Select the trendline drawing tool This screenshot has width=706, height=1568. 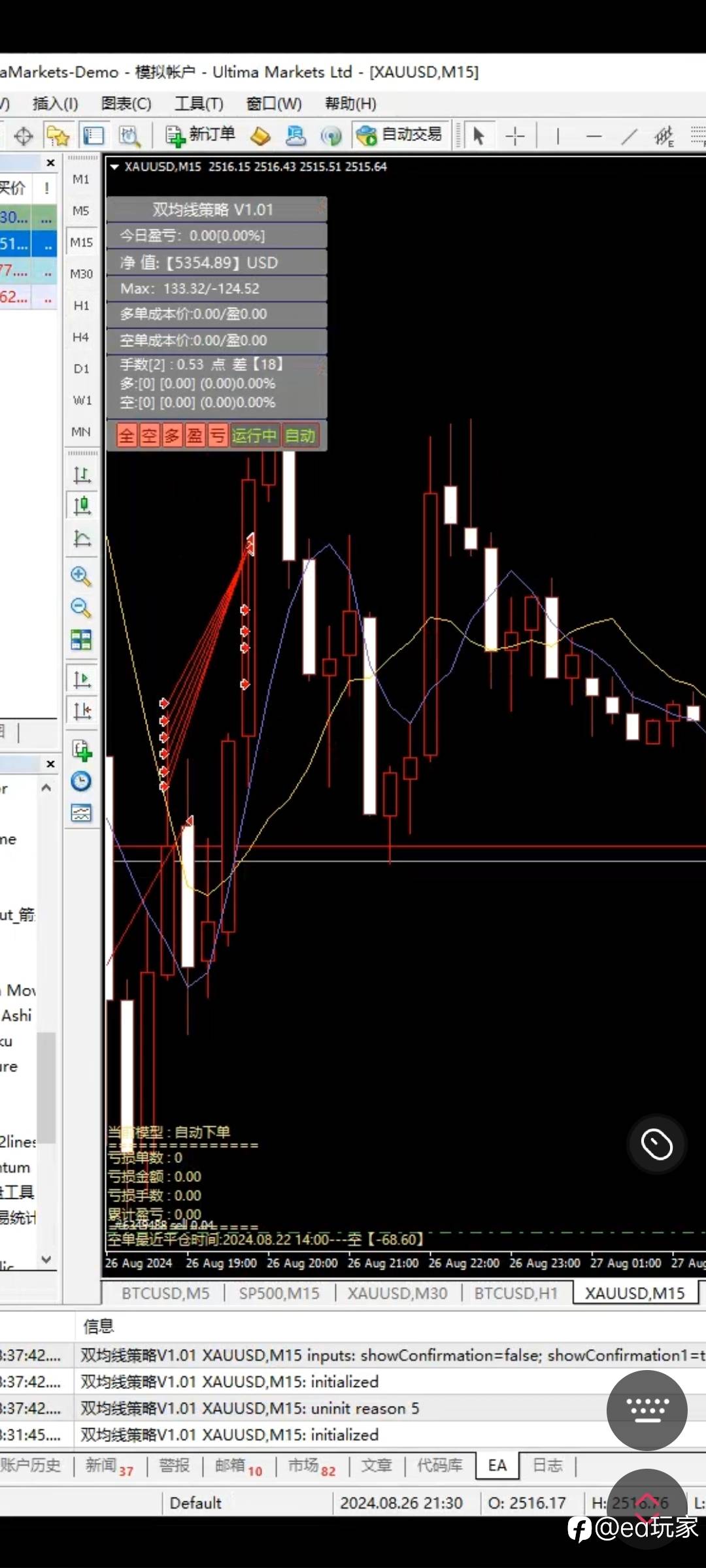pyautogui.click(x=630, y=136)
